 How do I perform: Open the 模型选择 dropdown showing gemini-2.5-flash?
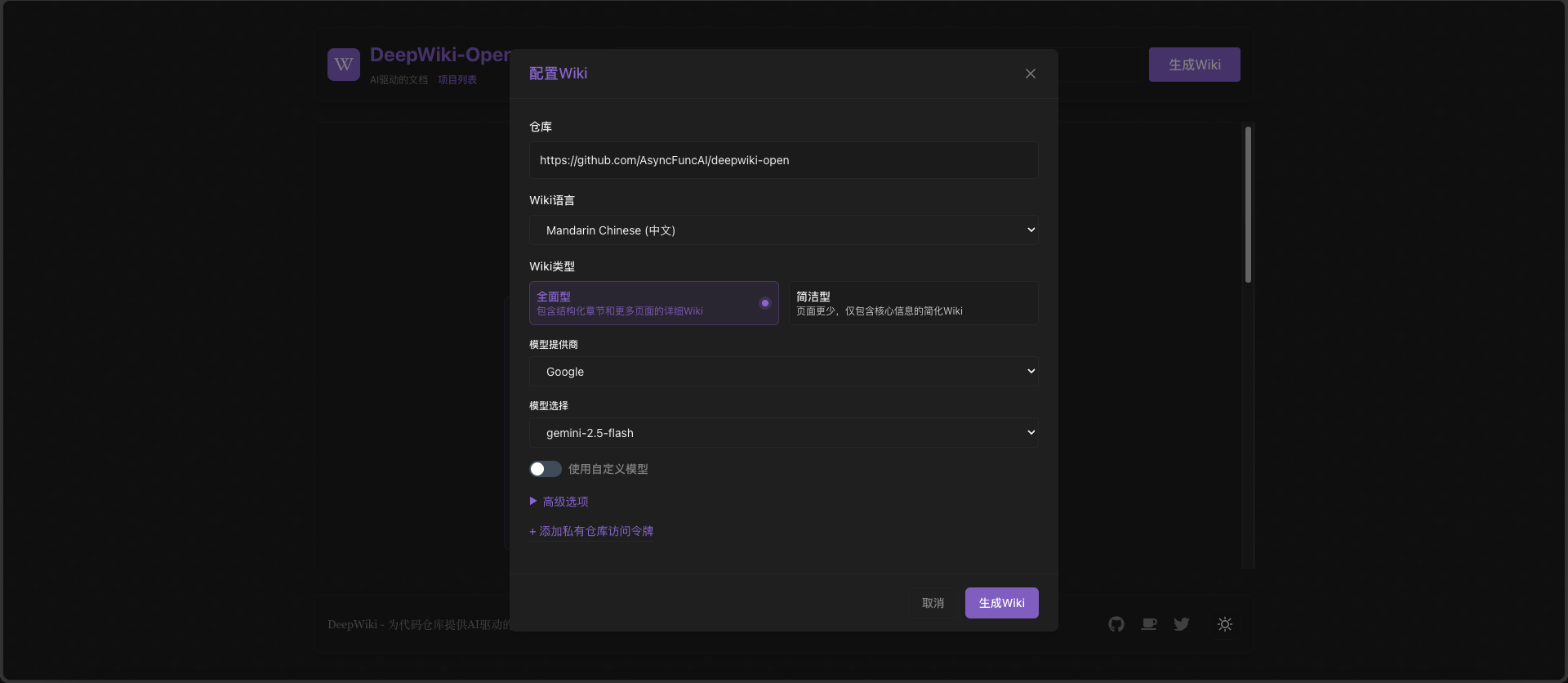[784, 433]
